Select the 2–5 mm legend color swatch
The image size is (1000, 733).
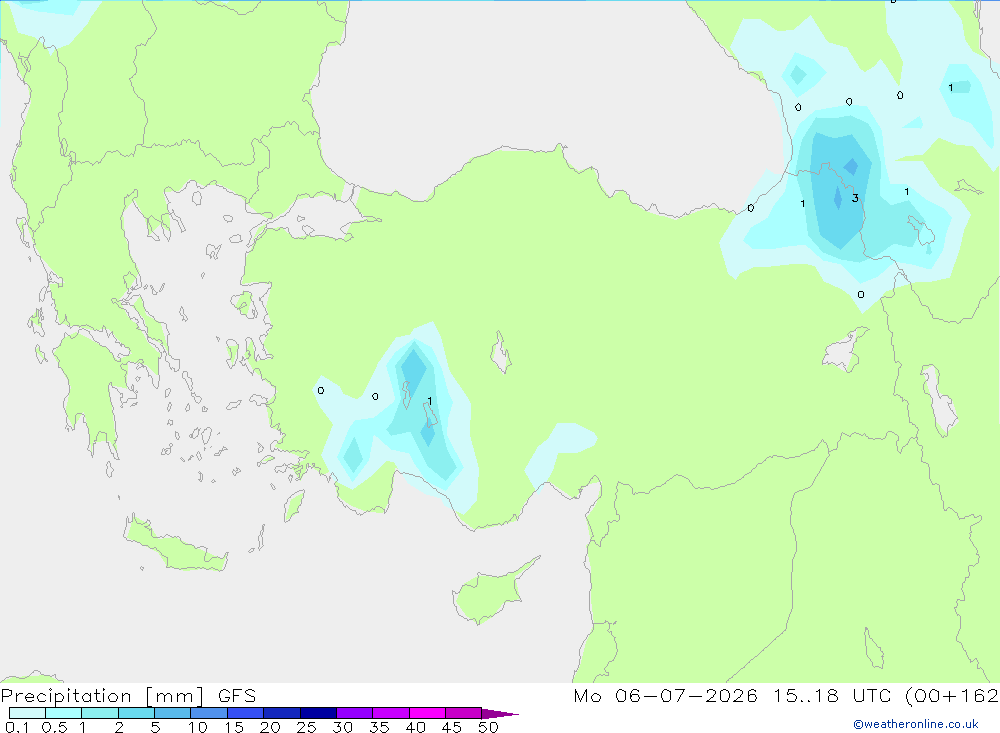tap(136, 713)
